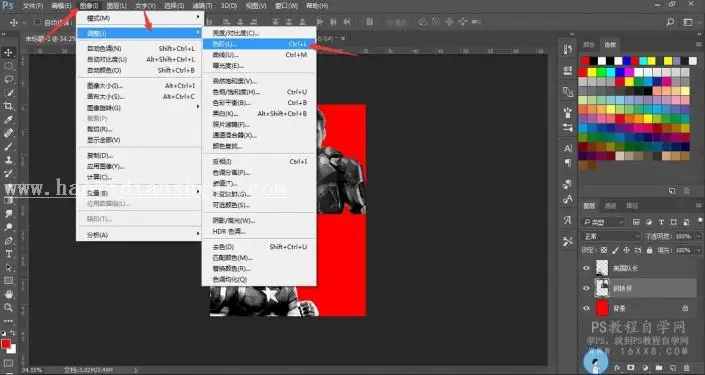Switch to the 颜色 panel tab
Image resolution: width=705 pixels, height=375 pixels.
coord(589,45)
